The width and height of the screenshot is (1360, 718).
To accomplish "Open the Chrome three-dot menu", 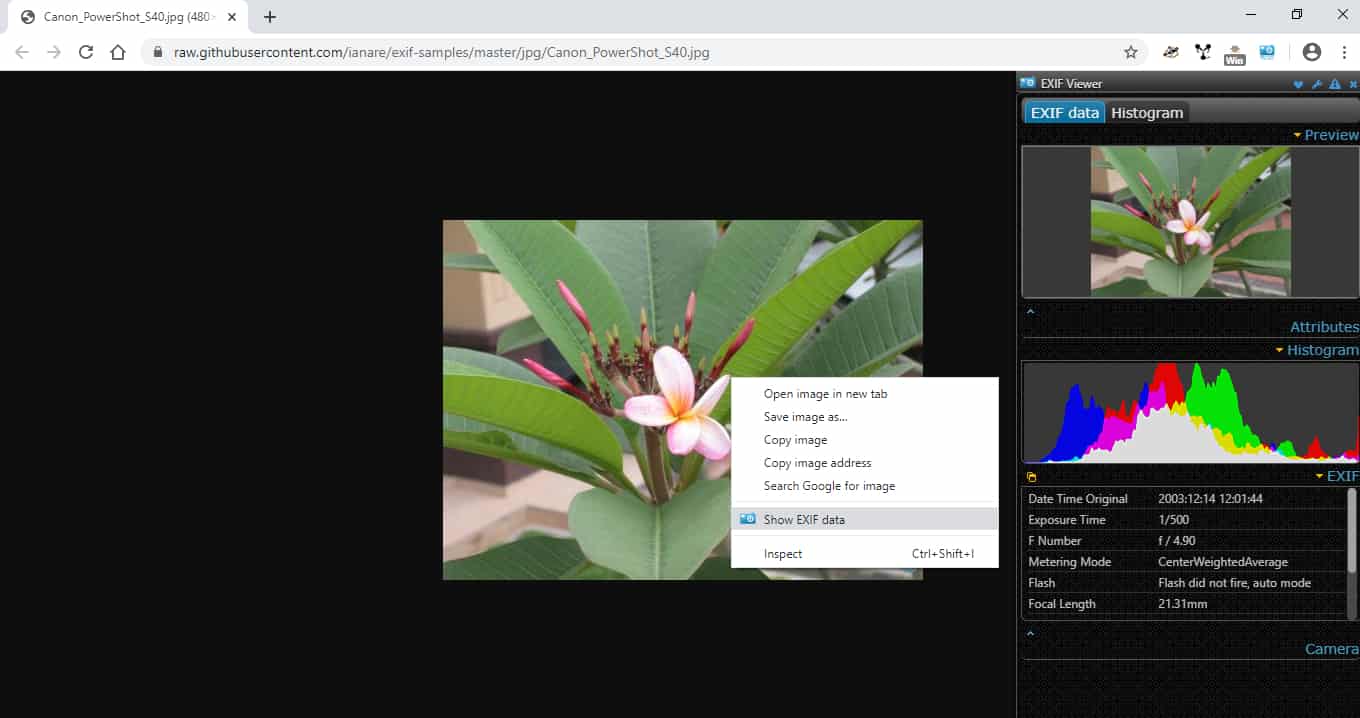I will [x=1343, y=52].
